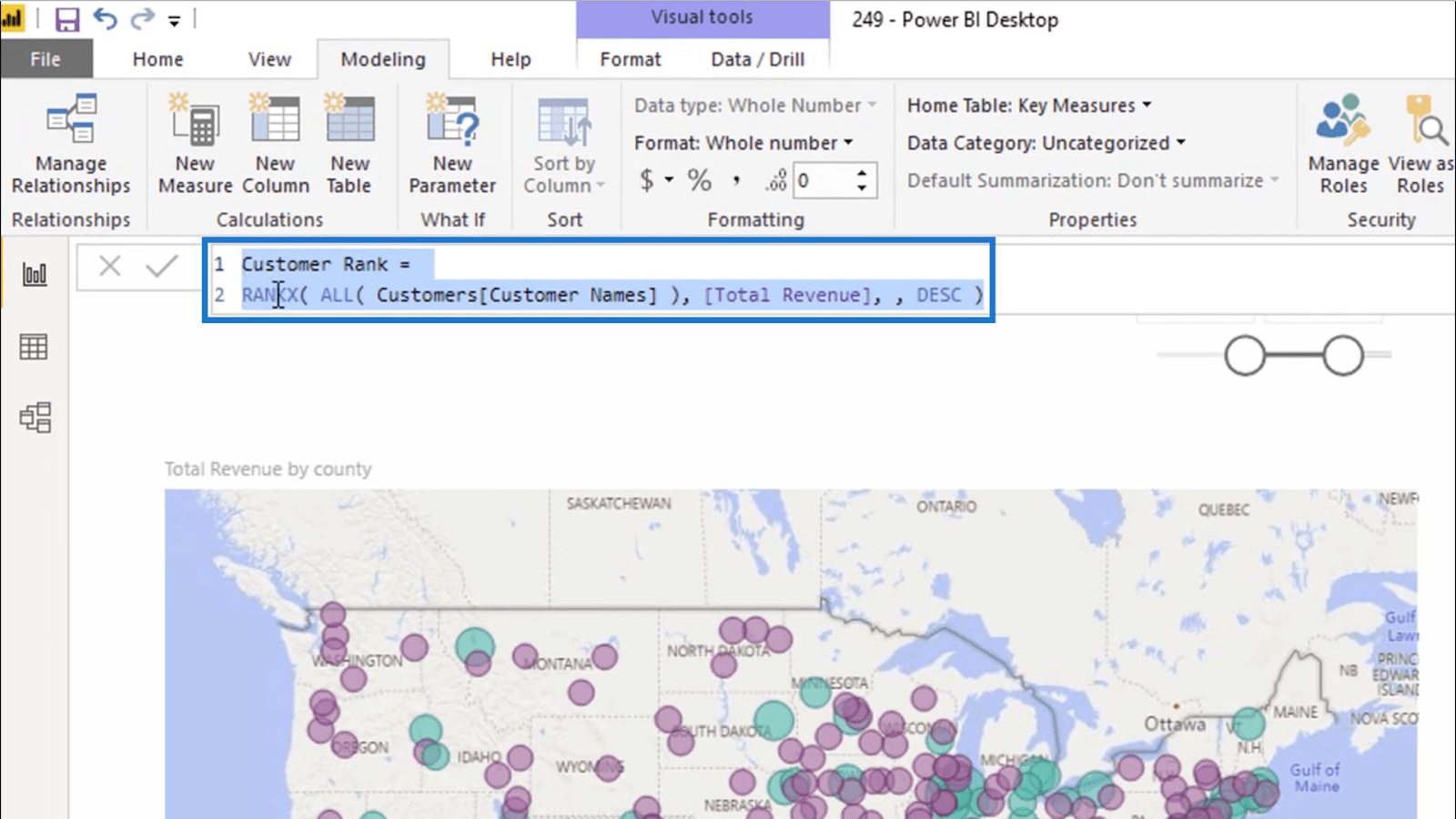This screenshot has height=819, width=1456.
Task: Switch to Model relationships view in sidebar
Action: point(35,418)
